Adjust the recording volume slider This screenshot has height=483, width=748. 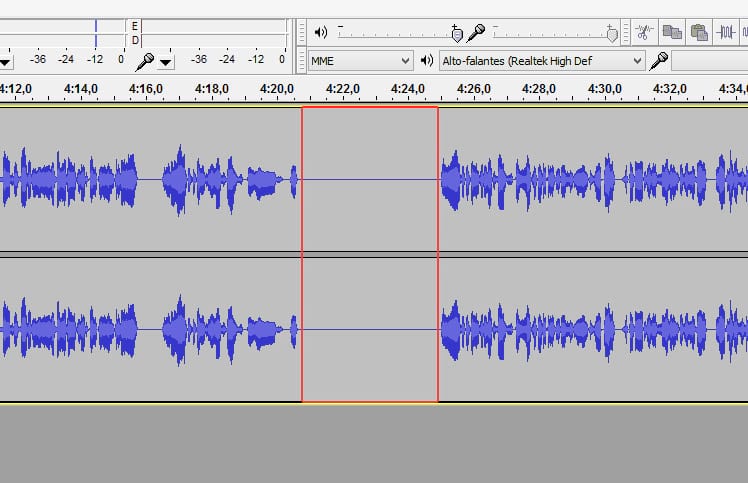556,33
